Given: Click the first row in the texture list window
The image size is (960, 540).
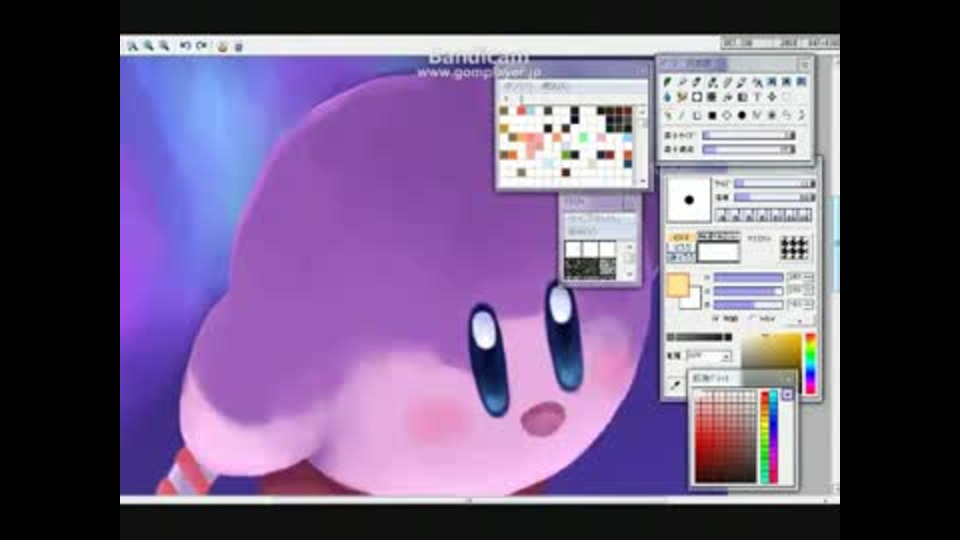Looking at the screenshot, I should (599, 219).
